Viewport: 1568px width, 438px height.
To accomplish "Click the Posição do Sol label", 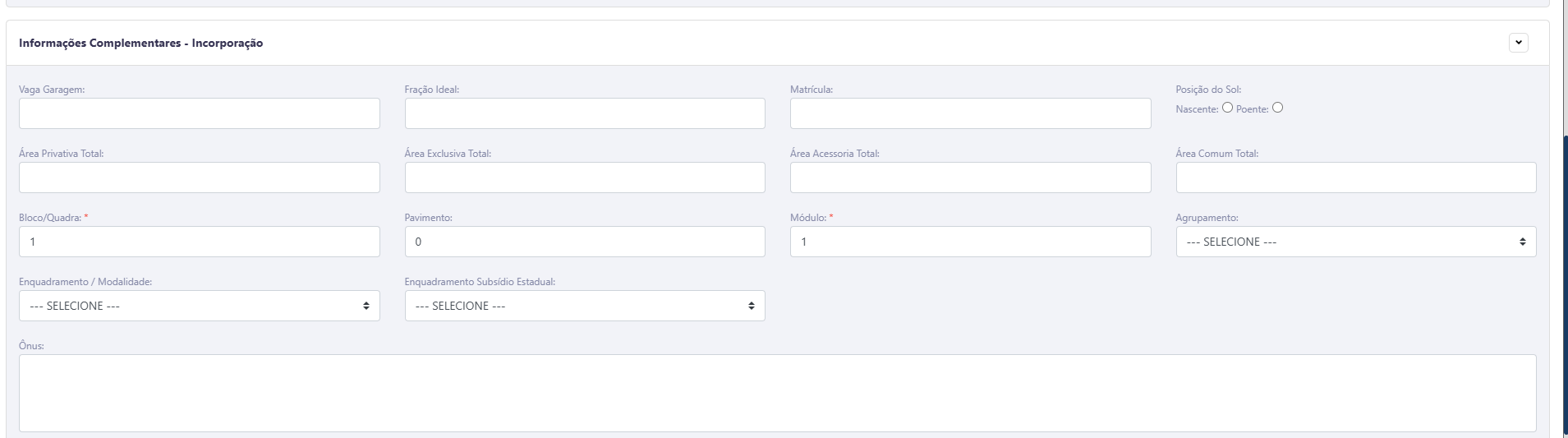I will [x=1208, y=90].
